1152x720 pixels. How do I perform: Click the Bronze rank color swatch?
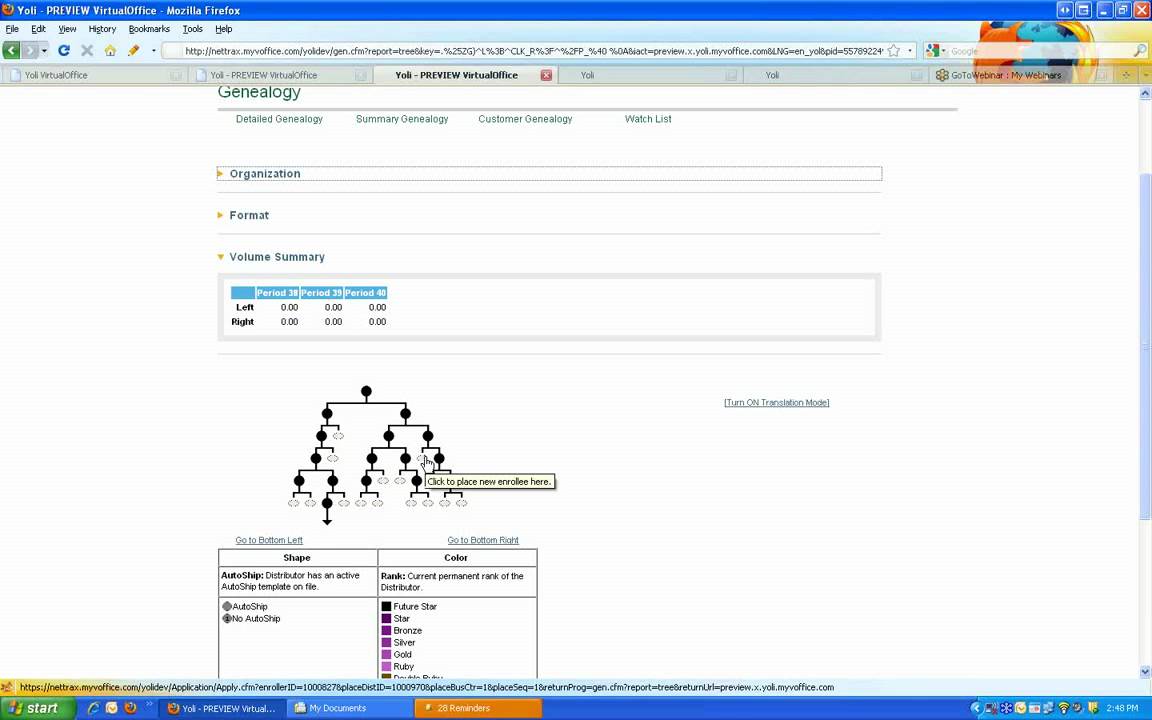point(386,630)
